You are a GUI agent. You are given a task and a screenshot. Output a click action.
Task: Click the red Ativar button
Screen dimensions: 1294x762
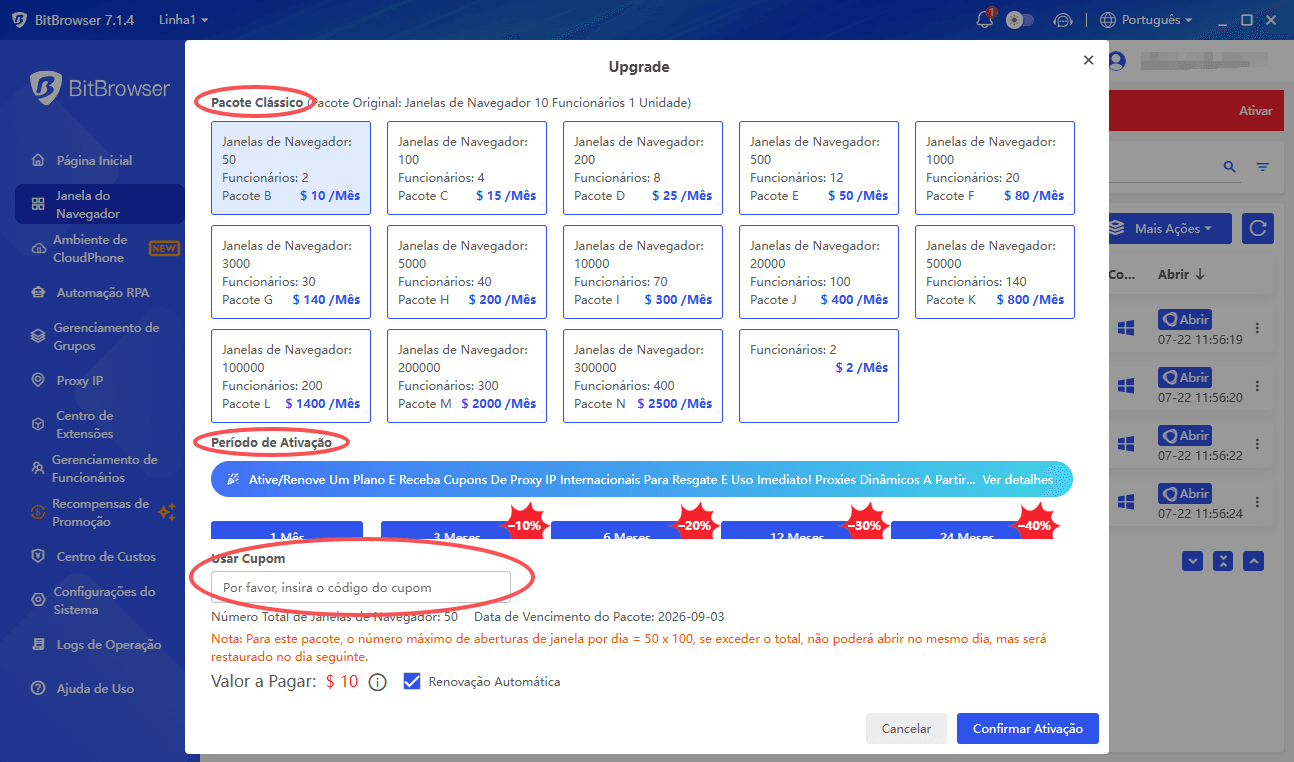coord(1255,111)
